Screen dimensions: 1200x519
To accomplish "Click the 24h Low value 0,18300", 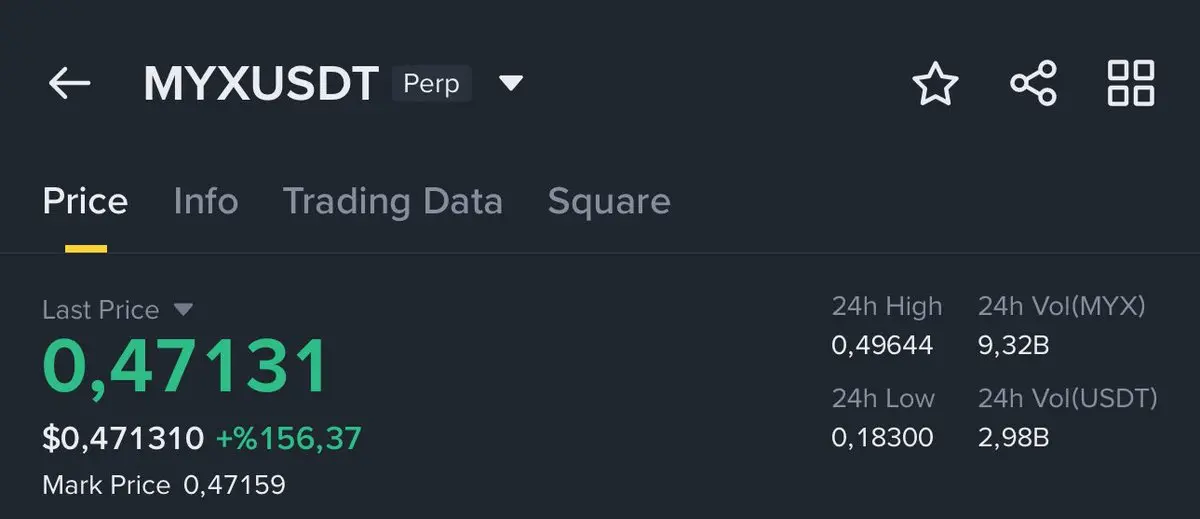I will [882, 437].
